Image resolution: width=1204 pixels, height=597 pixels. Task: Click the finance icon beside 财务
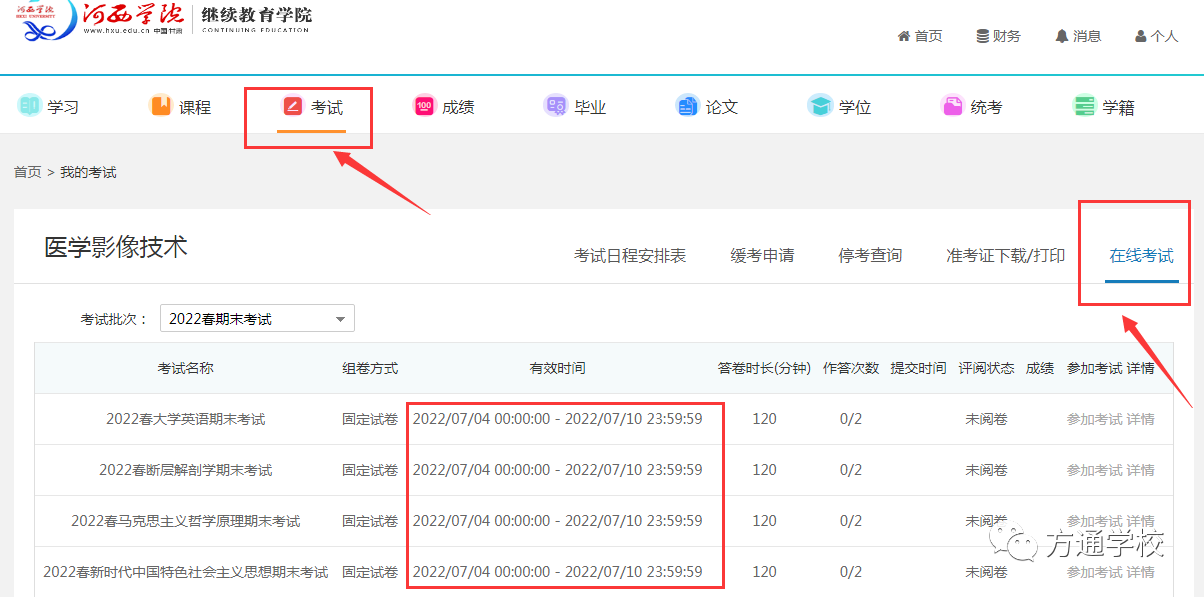982,36
